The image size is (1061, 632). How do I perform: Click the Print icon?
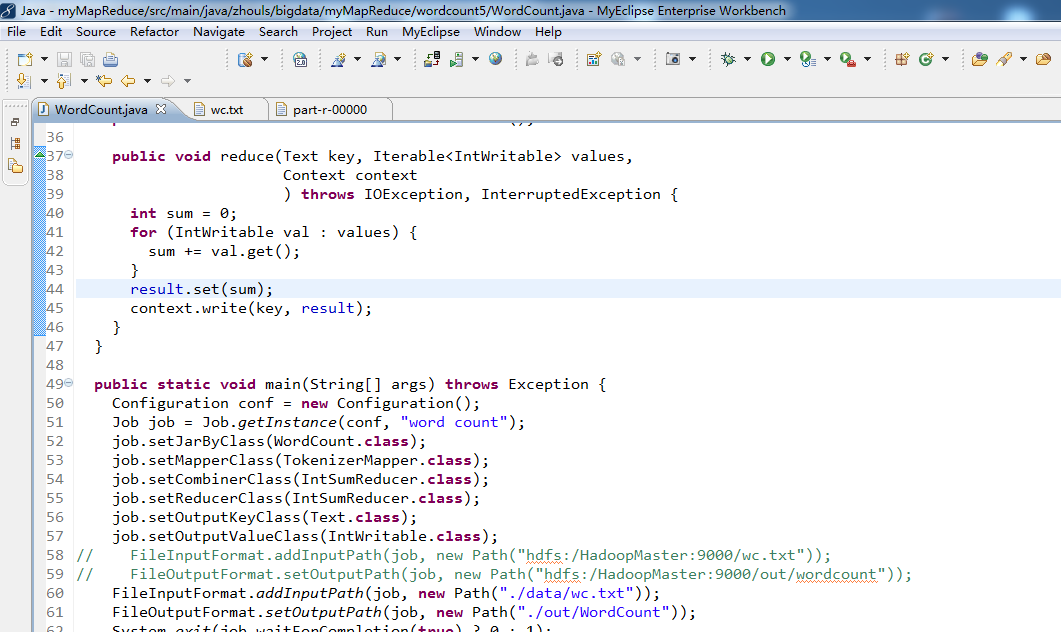click(x=110, y=60)
